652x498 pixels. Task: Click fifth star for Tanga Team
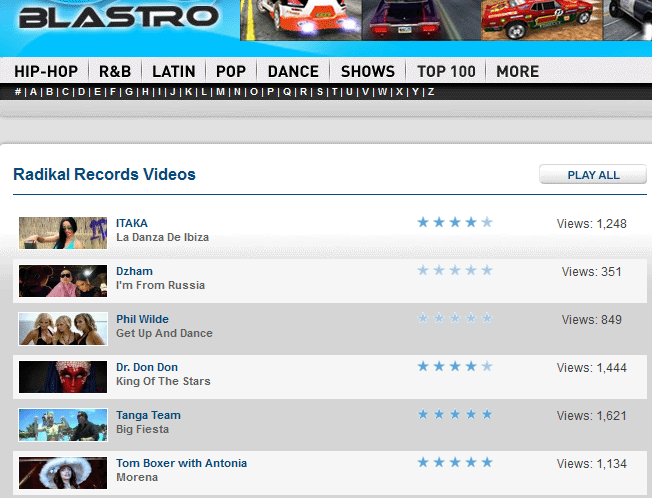pos(487,415)
